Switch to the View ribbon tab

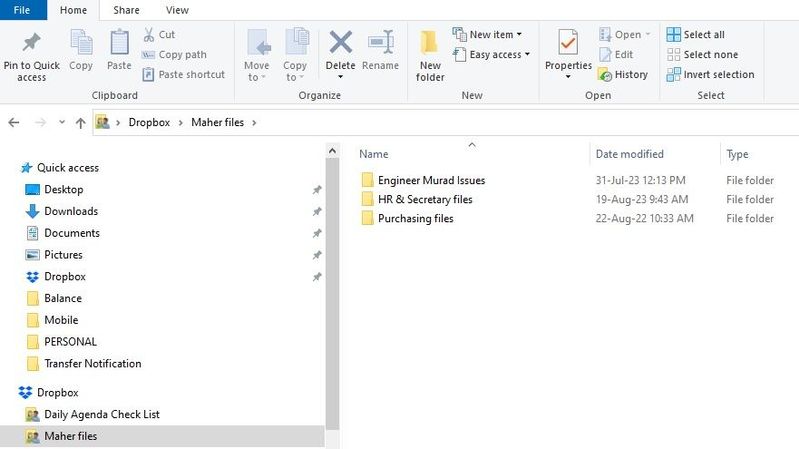click(x=177, y=10)
